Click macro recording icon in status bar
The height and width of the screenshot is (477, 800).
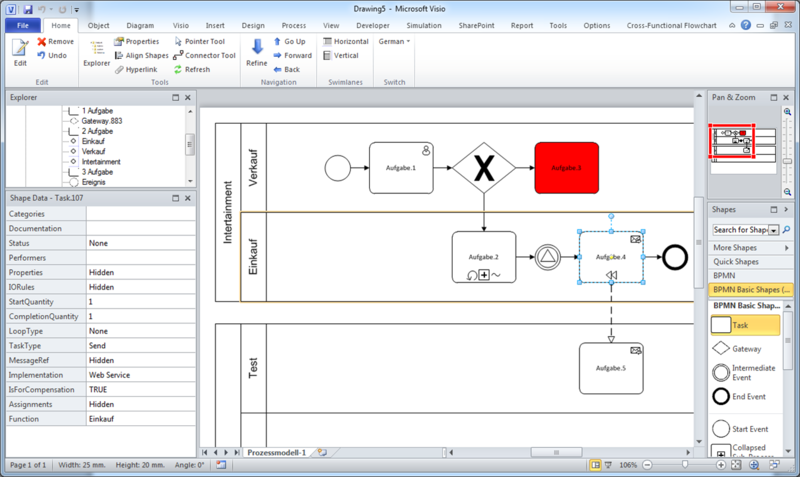(x=221, y=465)
